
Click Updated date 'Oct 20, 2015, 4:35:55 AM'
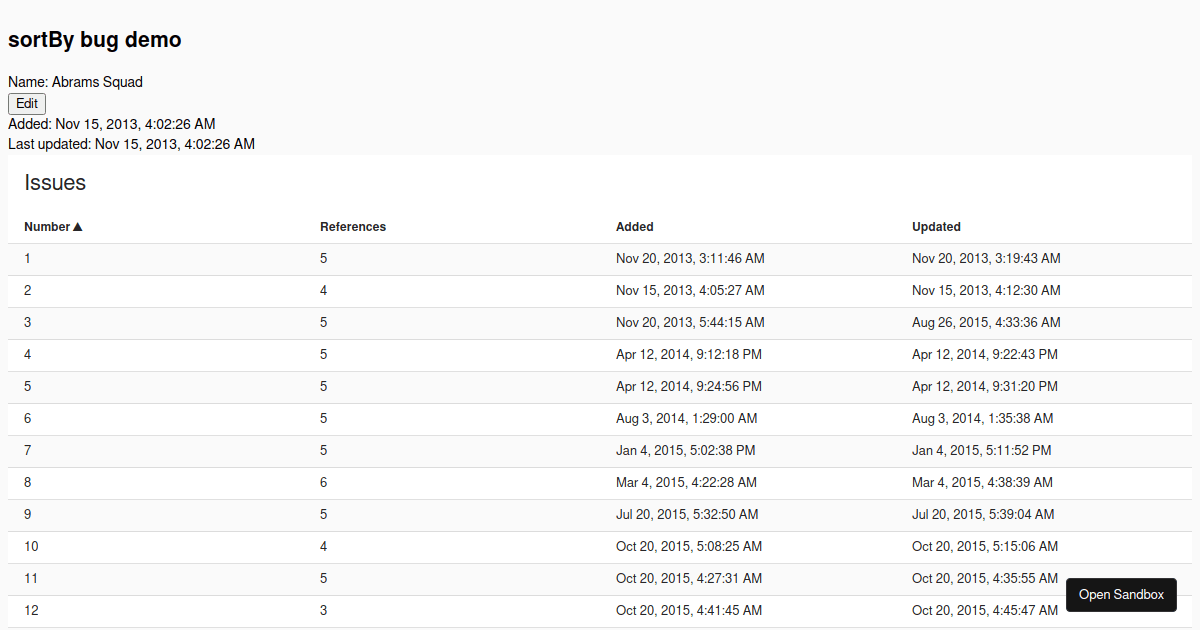(985, 579)
